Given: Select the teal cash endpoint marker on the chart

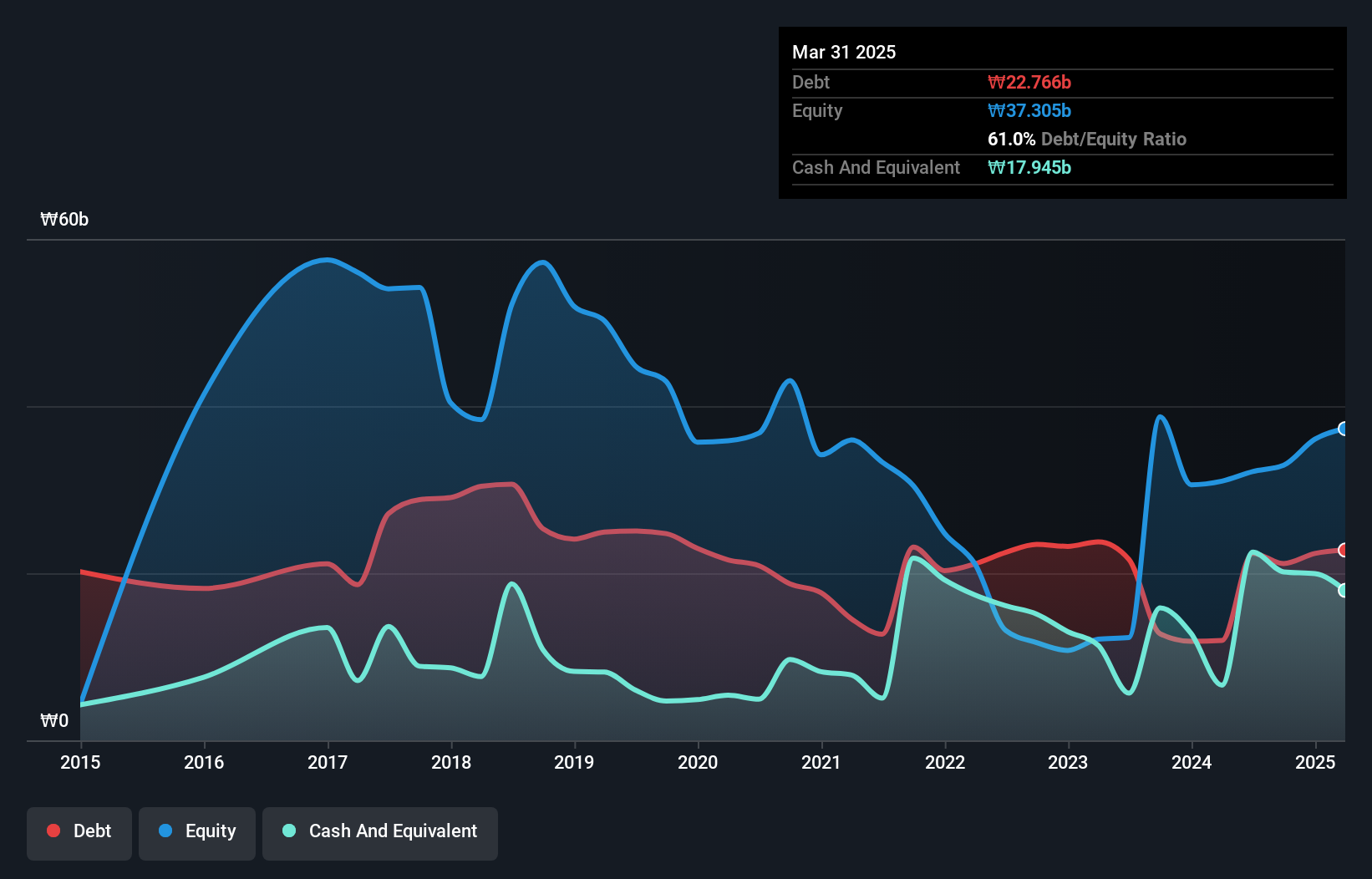Looking at the screenshot, I should point(1343,591).
